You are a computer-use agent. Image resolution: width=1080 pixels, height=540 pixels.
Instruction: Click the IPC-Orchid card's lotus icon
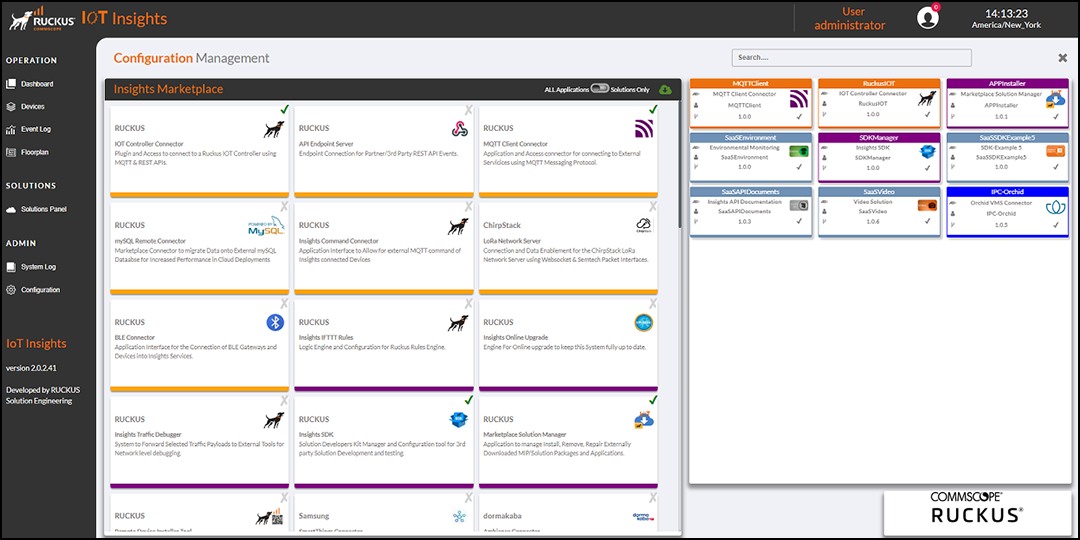(x=1055, y=207)
